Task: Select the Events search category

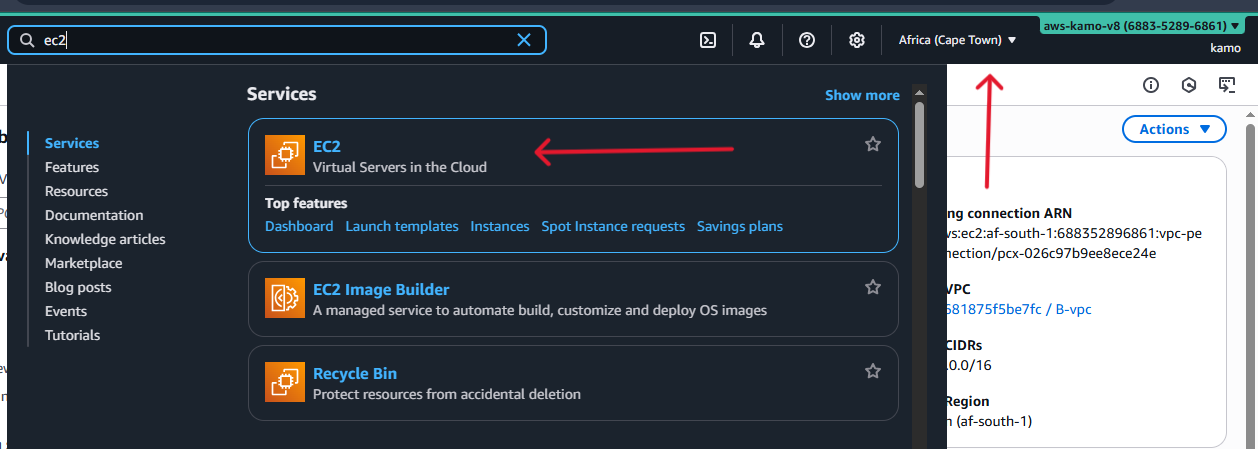Action: pyautogui.click(x=66, y=311)
